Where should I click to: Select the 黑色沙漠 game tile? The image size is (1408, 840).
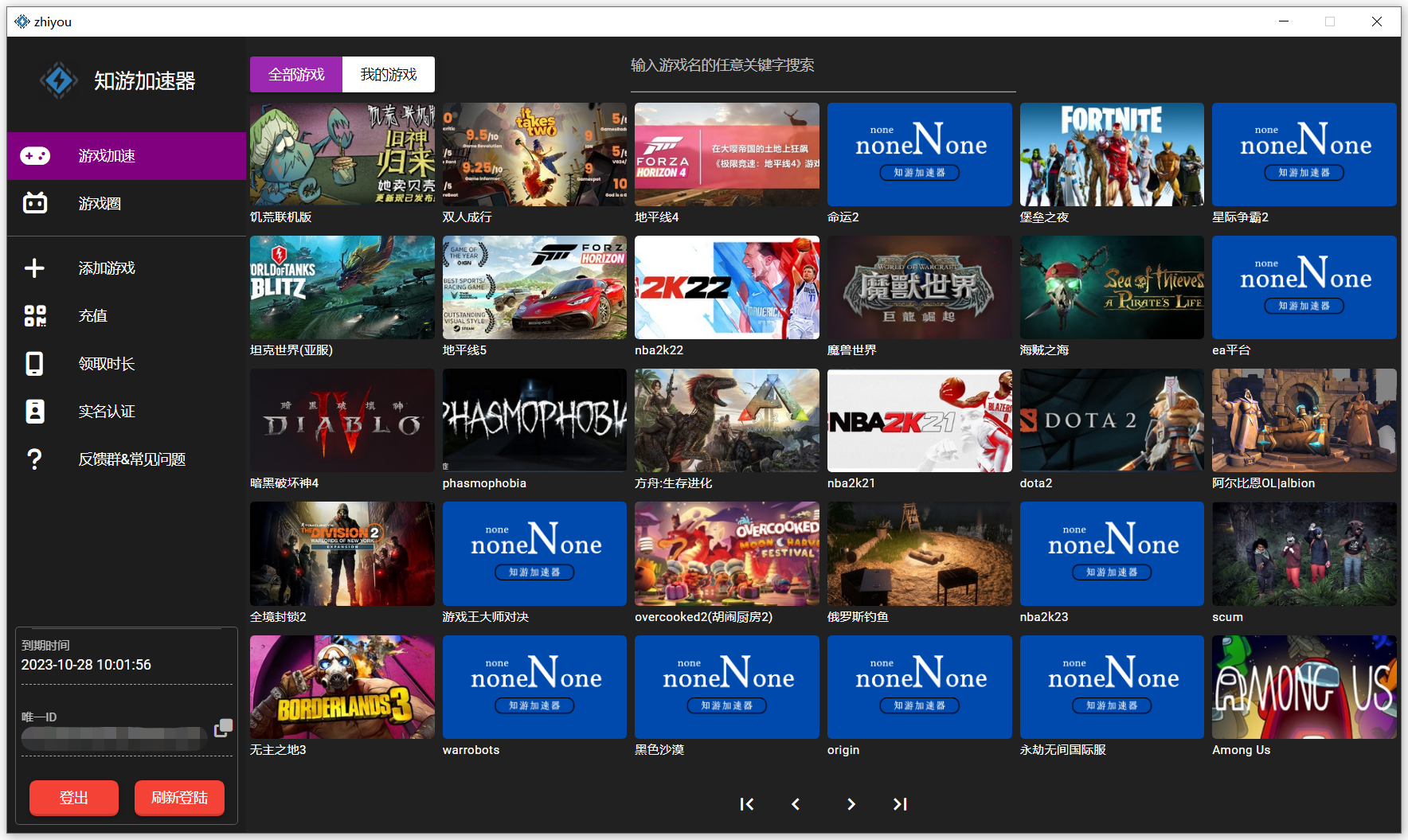pyautogui.click(x=727, y=687)
